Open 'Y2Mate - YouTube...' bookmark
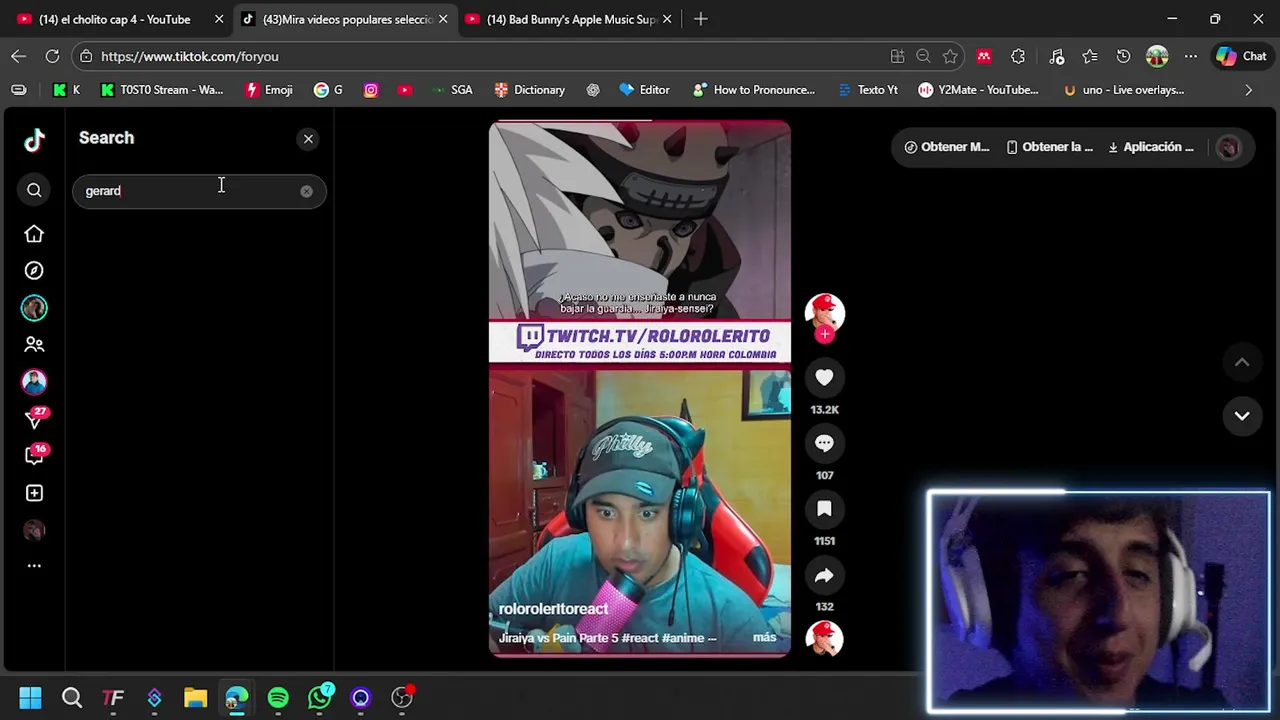 pos(979,90)
